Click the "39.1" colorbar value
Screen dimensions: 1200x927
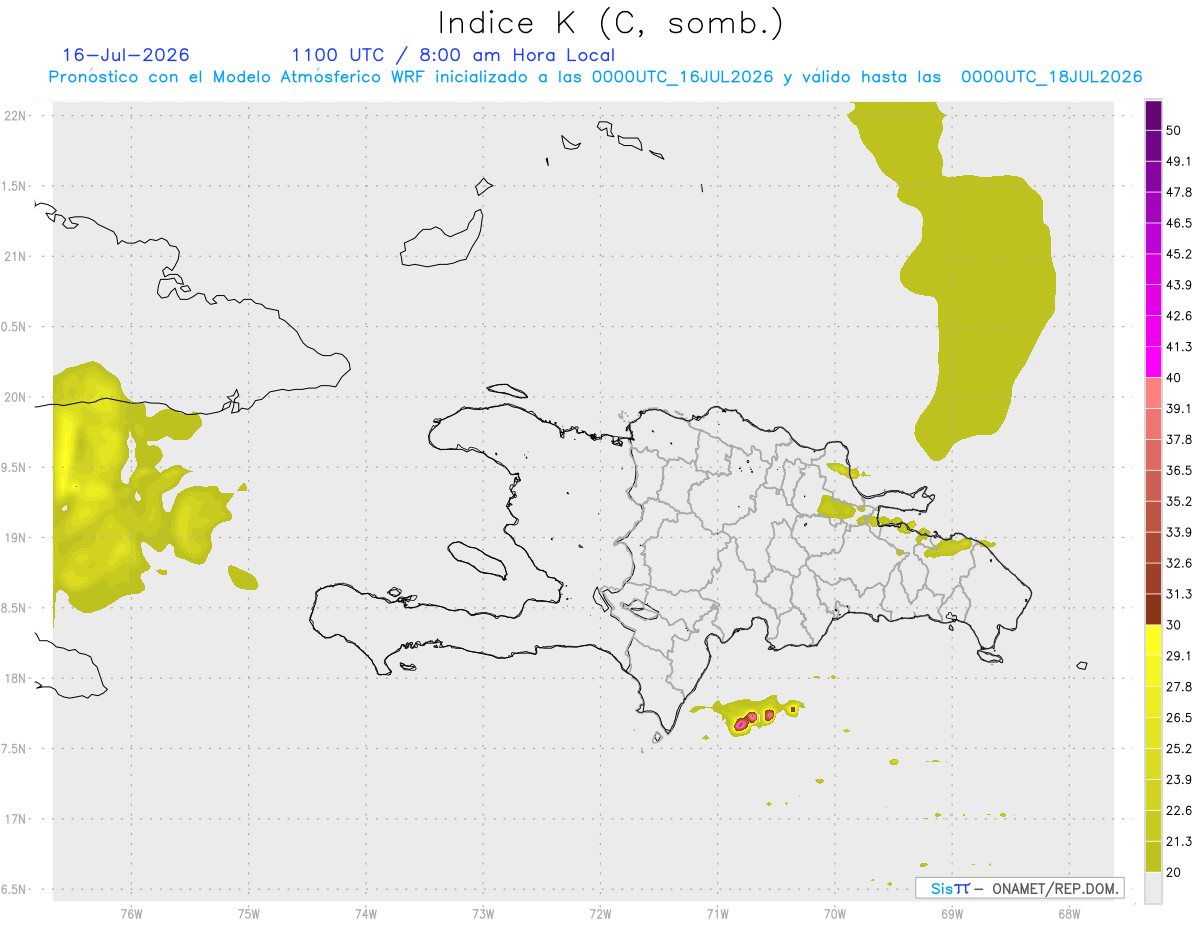[1180, 408]
